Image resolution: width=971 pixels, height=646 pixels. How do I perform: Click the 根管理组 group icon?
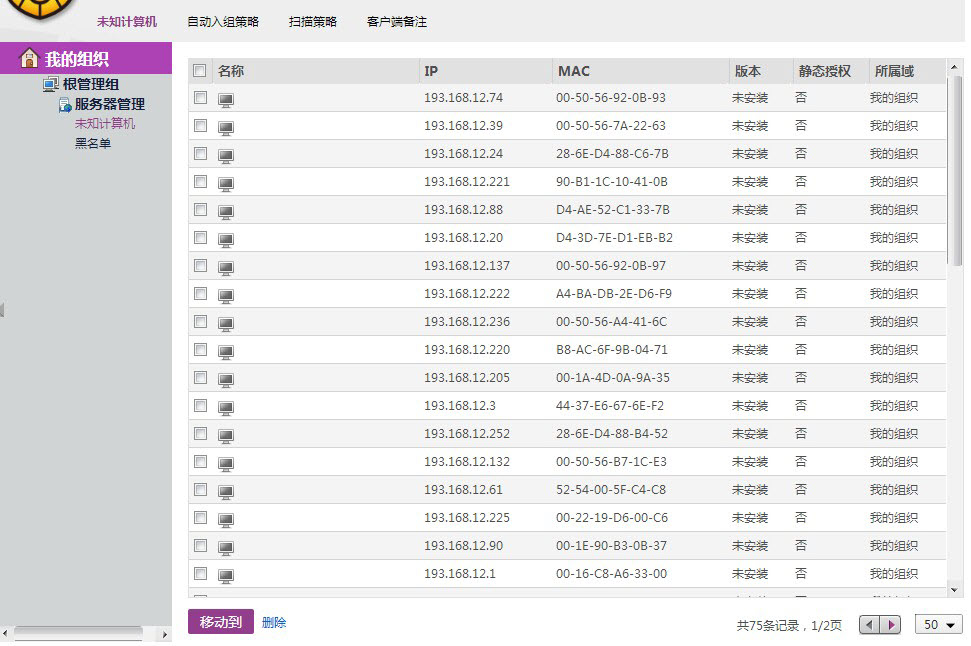pyautogui.click(x=51, y=85)
